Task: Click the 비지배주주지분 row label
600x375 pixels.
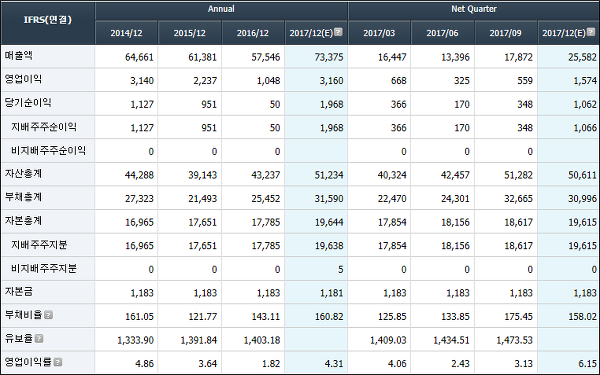Action: click(44, 268)
